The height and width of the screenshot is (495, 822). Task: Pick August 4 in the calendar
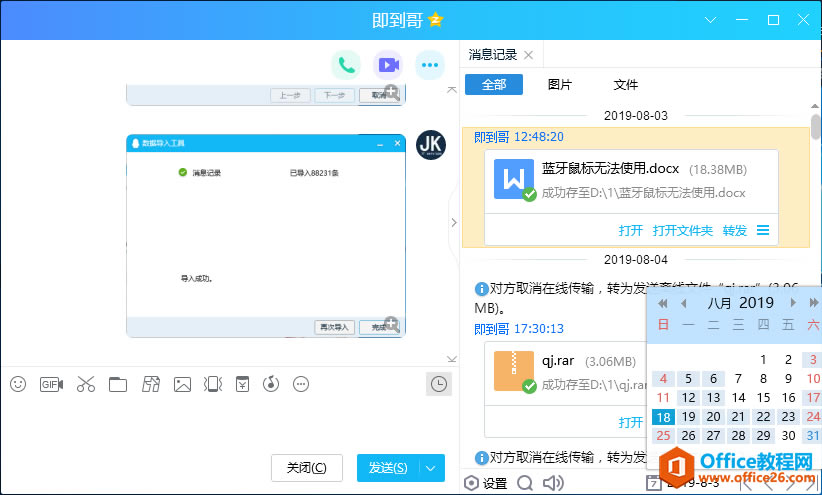coord(663,379)
